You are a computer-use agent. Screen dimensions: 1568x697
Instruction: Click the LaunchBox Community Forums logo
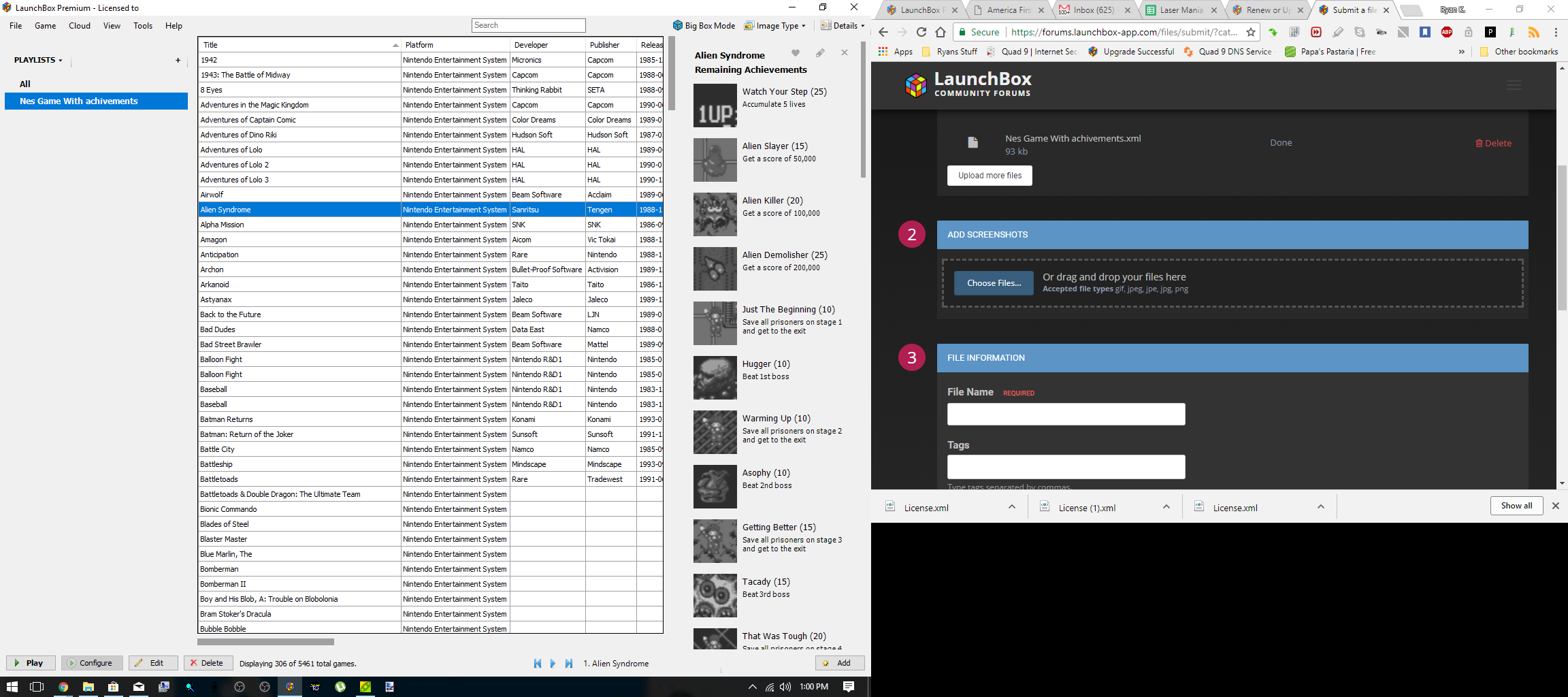coord(968,84)
